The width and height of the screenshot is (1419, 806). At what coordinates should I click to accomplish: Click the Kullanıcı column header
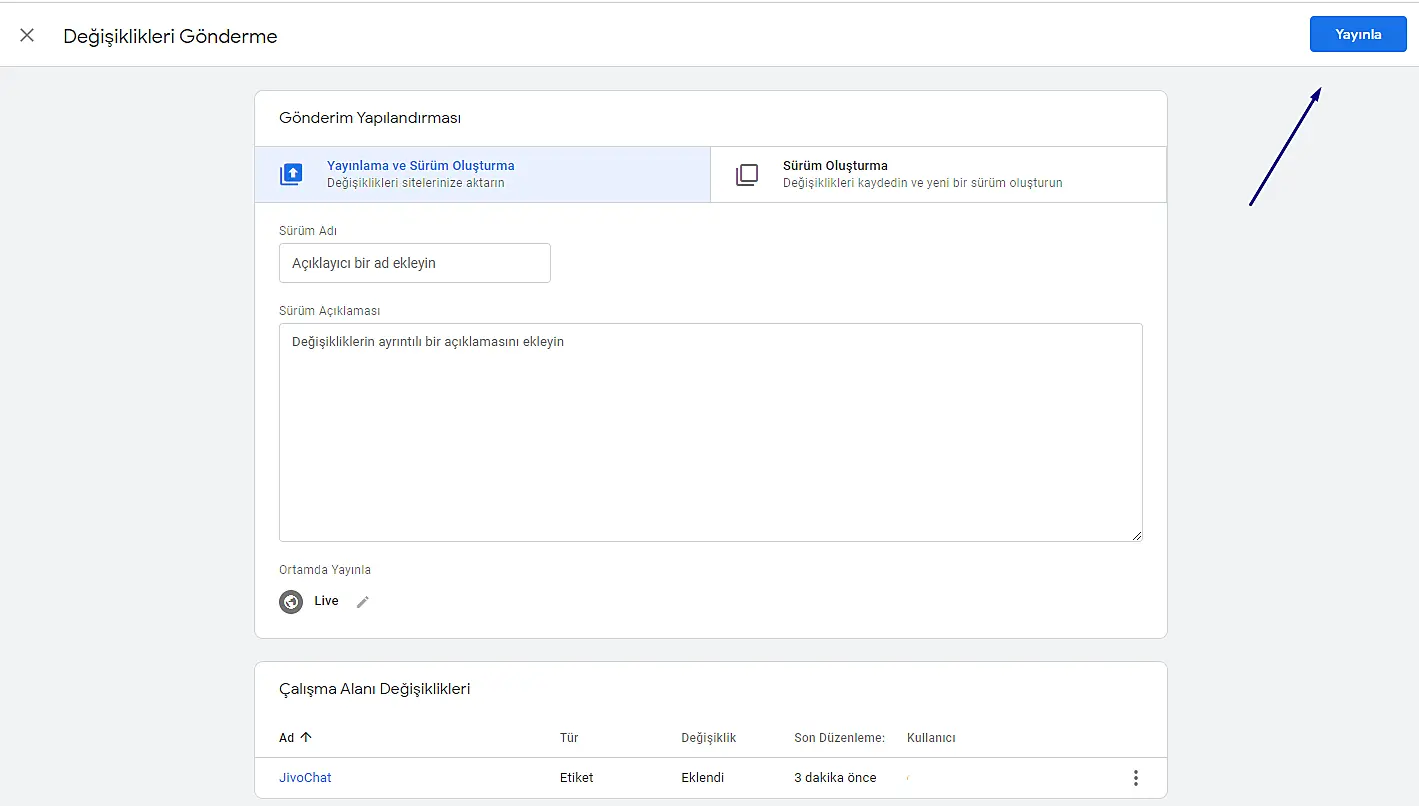[931, 738]
